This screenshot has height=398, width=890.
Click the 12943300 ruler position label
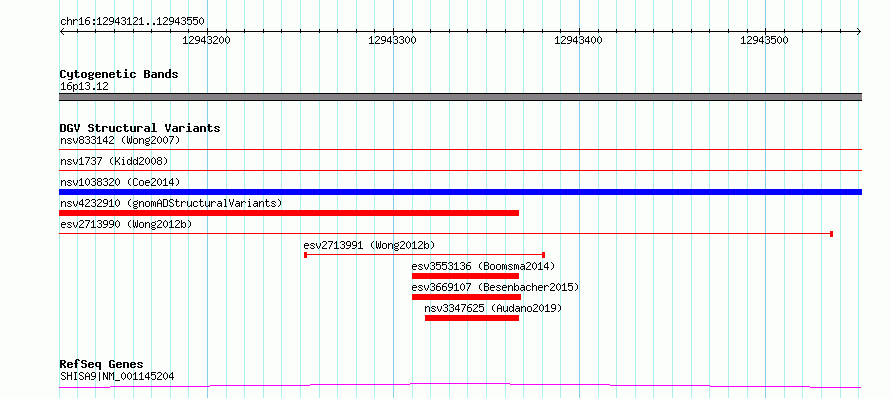point(393,40)
